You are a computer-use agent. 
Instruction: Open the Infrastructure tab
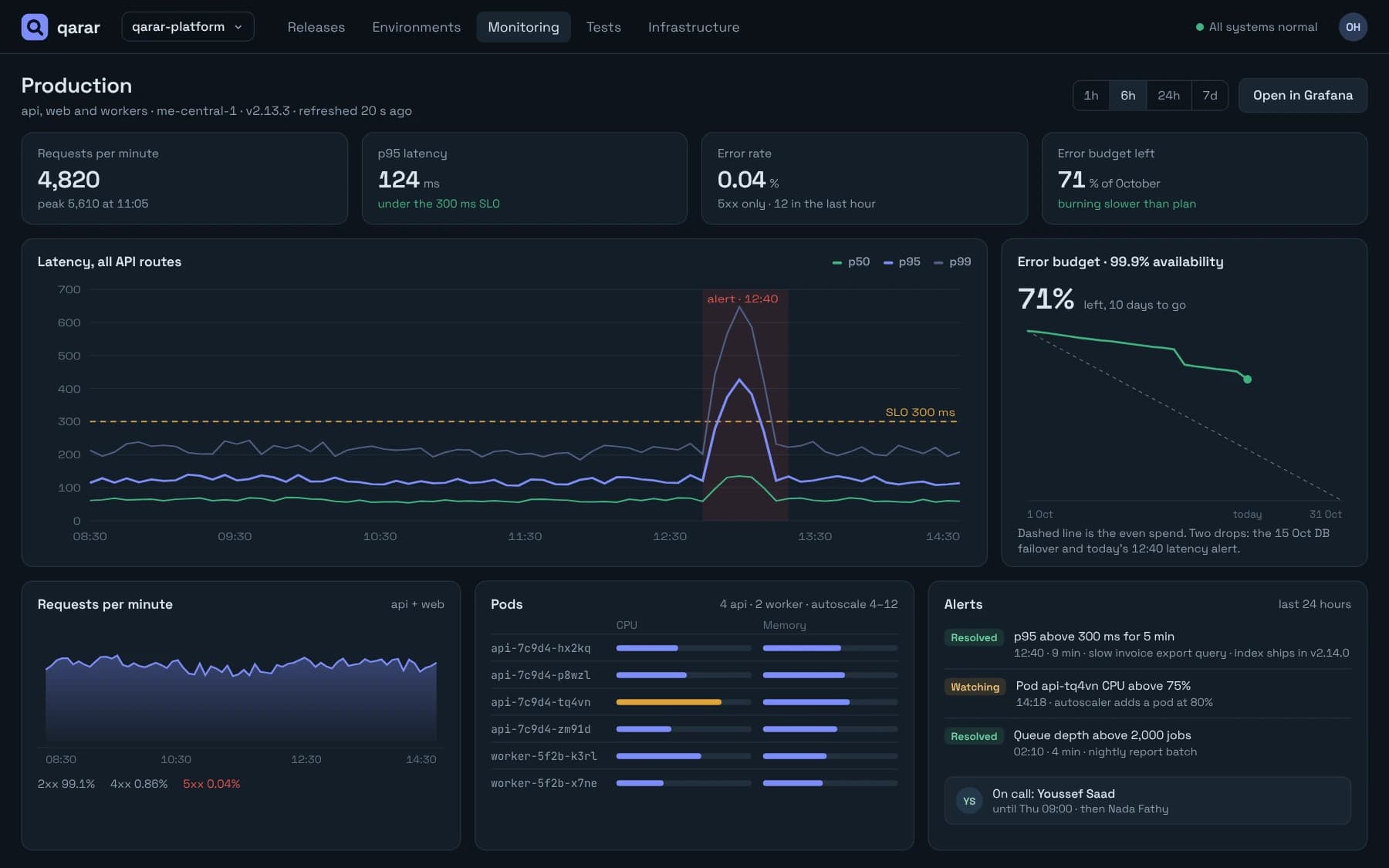(x=694, y=27)
